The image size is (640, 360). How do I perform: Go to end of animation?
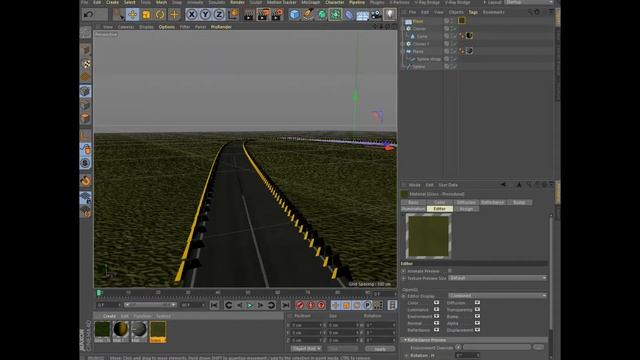pyautogui.click(x=286, y=305)
